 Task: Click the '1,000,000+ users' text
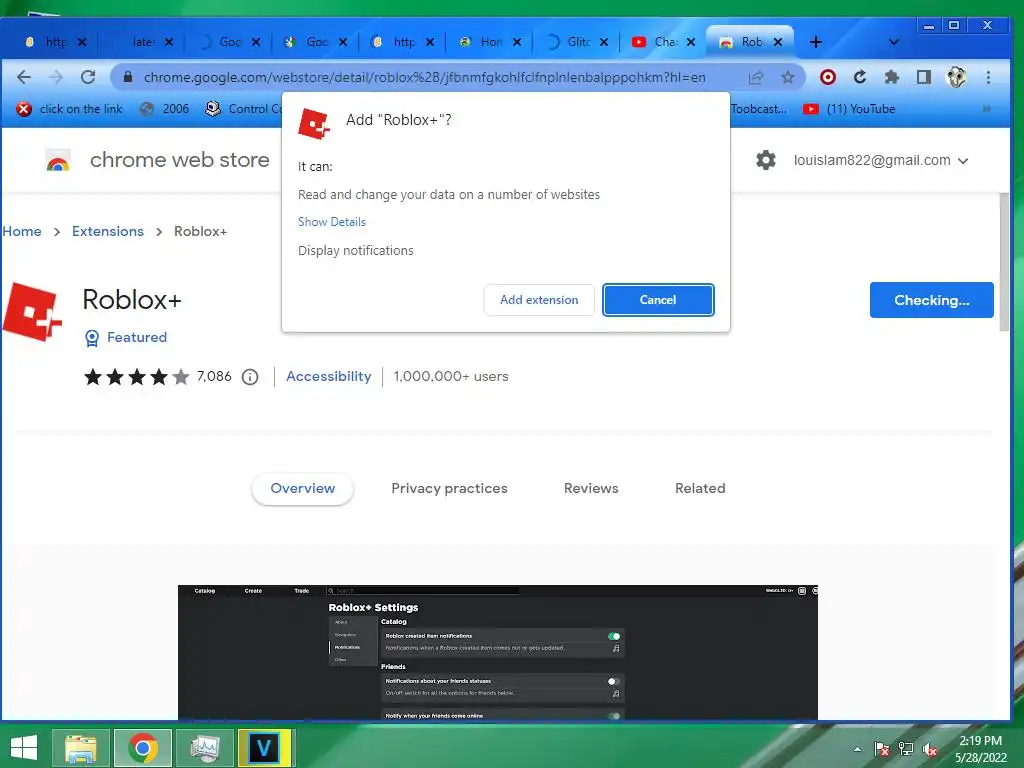pyautogui.click(x=451, y=377)
